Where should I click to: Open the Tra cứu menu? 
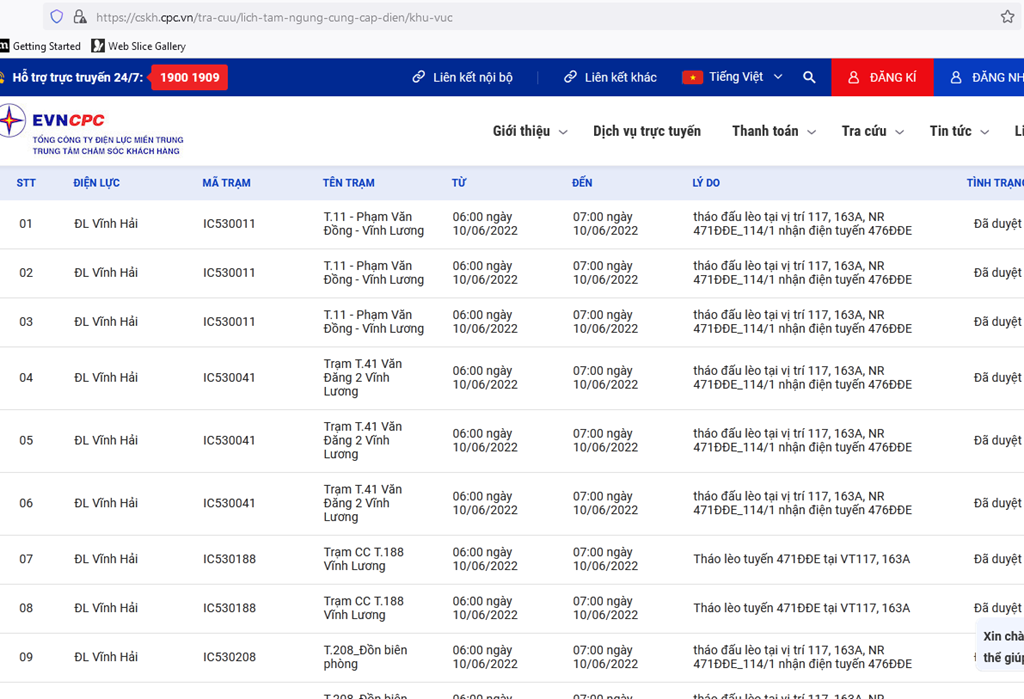click(x=872, y=131)
